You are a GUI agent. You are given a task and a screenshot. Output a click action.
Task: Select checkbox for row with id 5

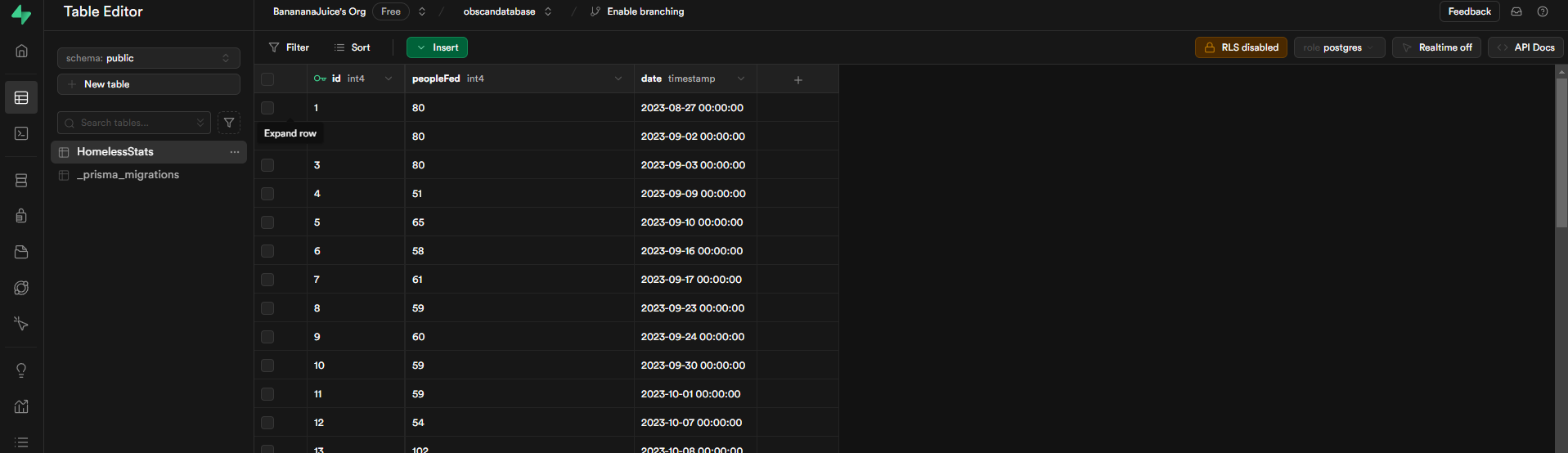[267, 222]
